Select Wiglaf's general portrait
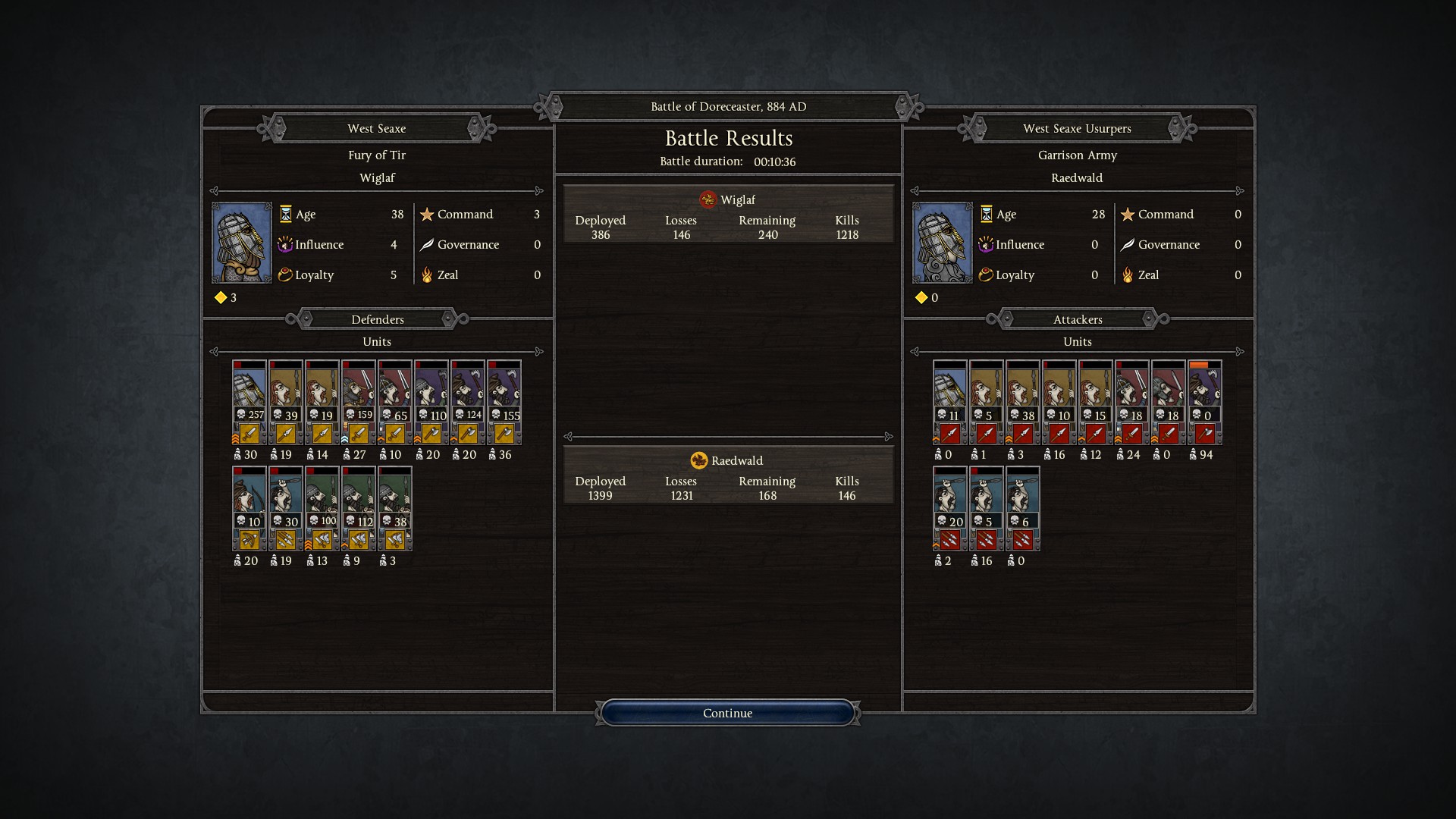The height and width of the screenshot is (819, 1456). [242, 243]
